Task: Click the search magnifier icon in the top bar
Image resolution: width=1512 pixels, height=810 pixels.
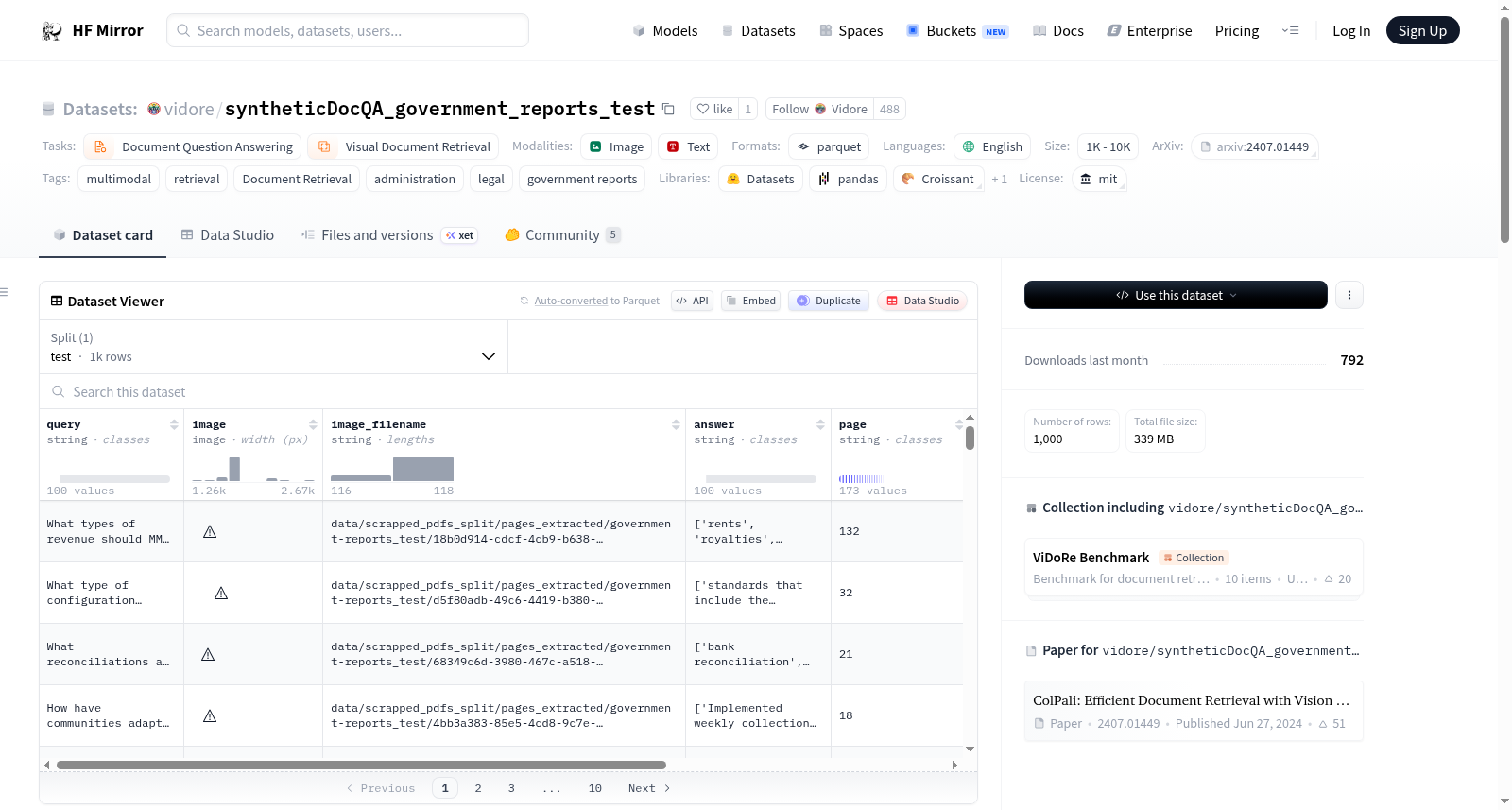Action: 183,30
